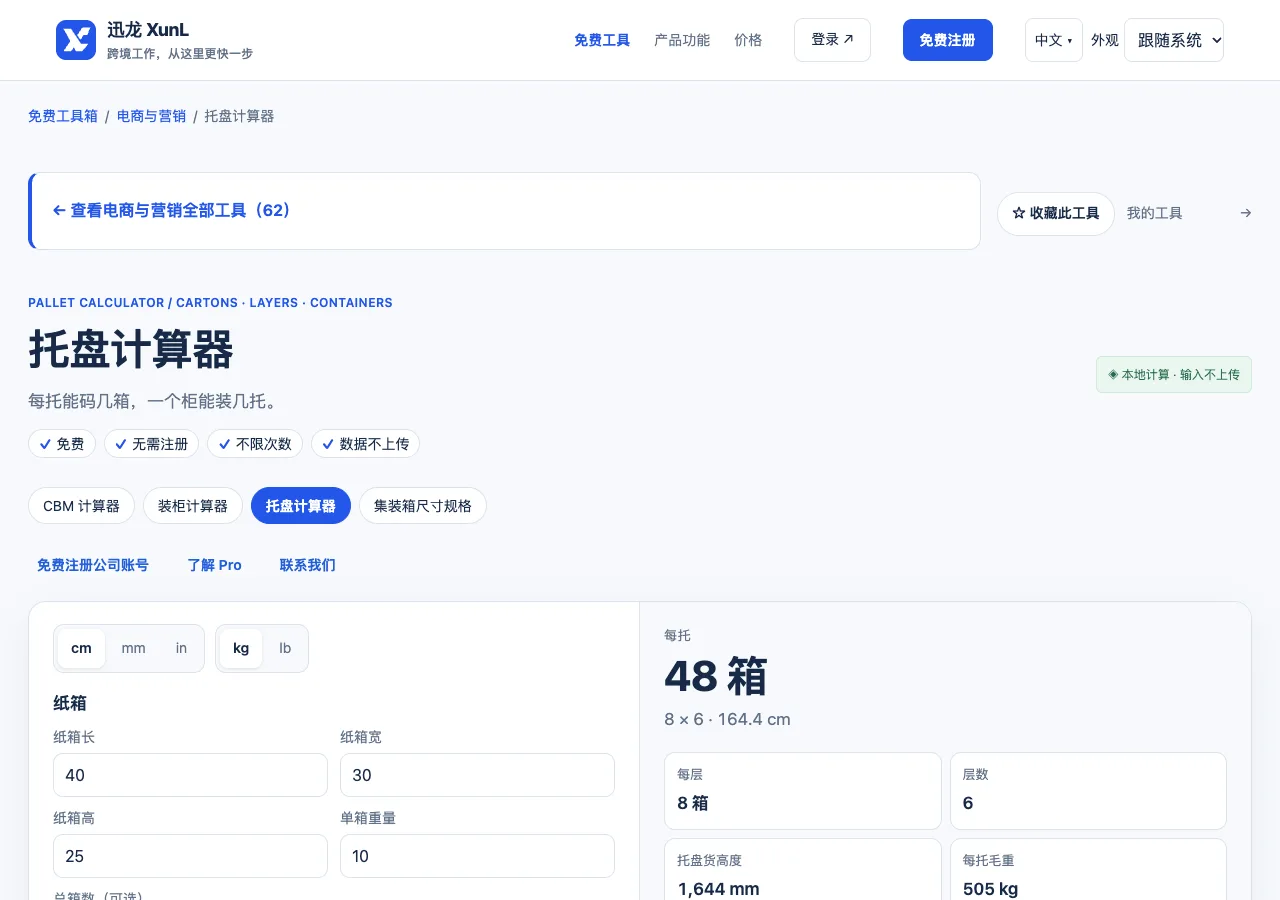Screen dimensions: 1280x900
Task: Click the 免费注册公司账号 link
Action: [93, 565]
